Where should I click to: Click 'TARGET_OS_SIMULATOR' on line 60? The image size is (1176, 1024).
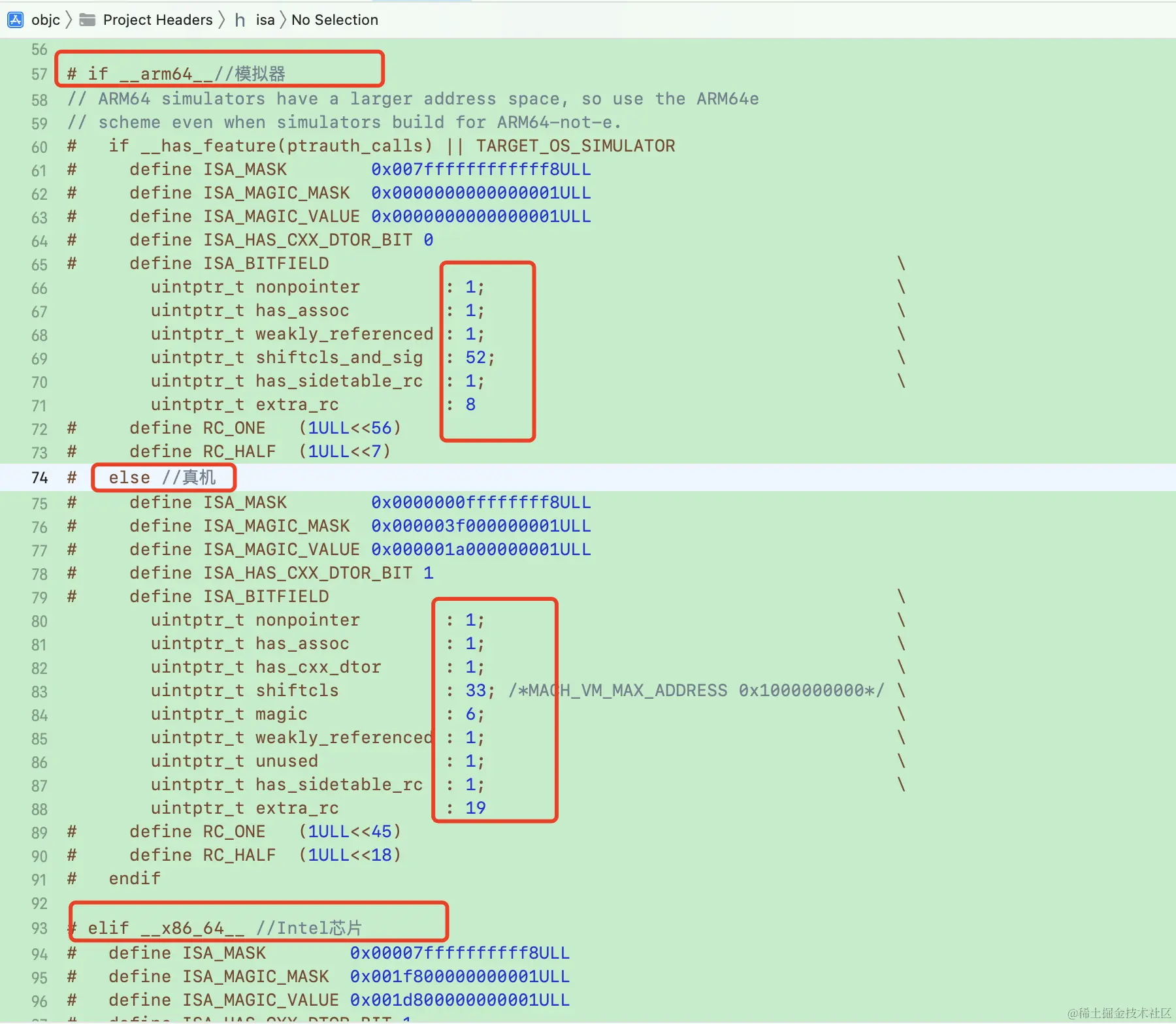[x=575, y=146]
